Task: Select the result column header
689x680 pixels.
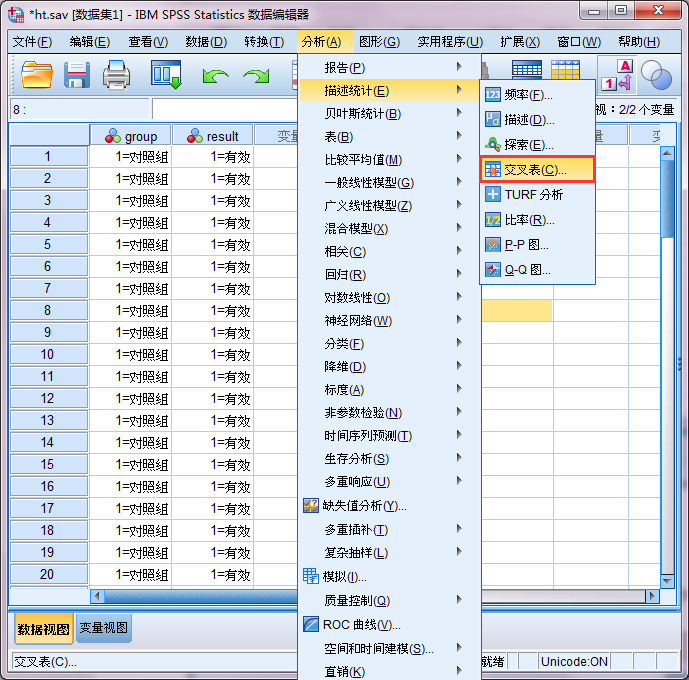Action: (x=213, y=136)
